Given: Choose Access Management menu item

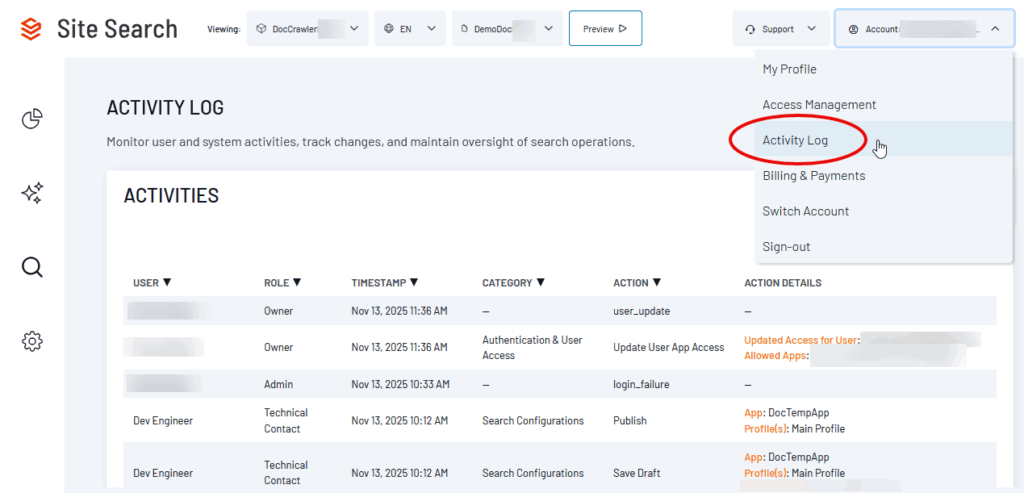Looking at the screenshot, I should coord(819,105).
